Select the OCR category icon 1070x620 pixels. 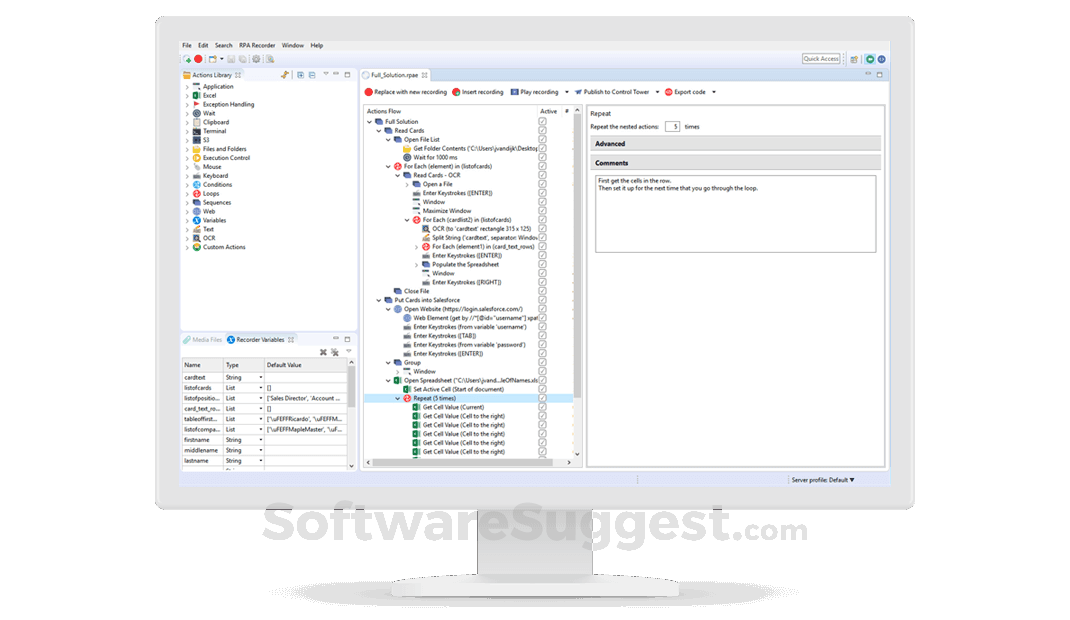point(197,238)
